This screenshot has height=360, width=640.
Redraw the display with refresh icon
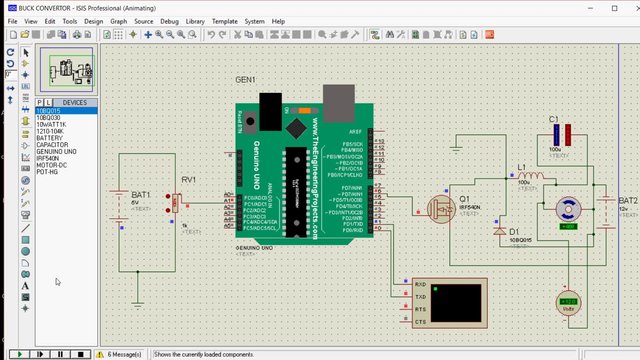coord(107,35)
